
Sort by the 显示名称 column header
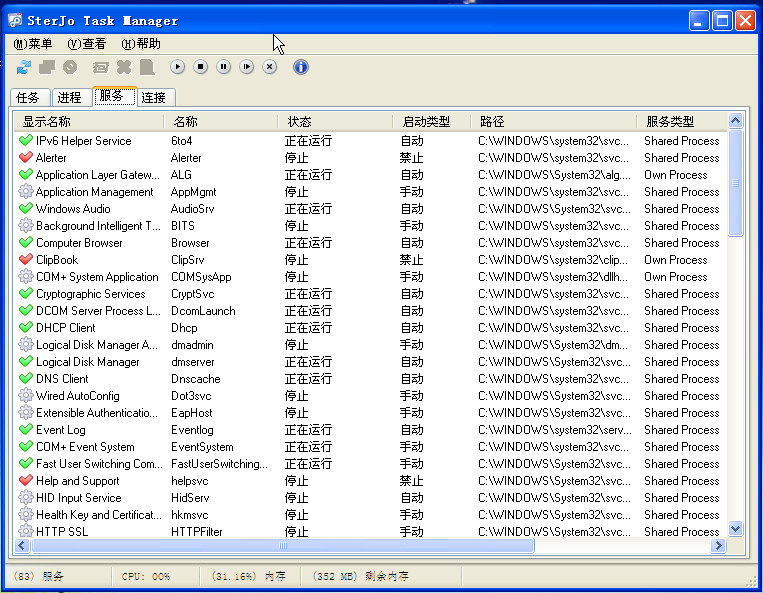point(89,121)
